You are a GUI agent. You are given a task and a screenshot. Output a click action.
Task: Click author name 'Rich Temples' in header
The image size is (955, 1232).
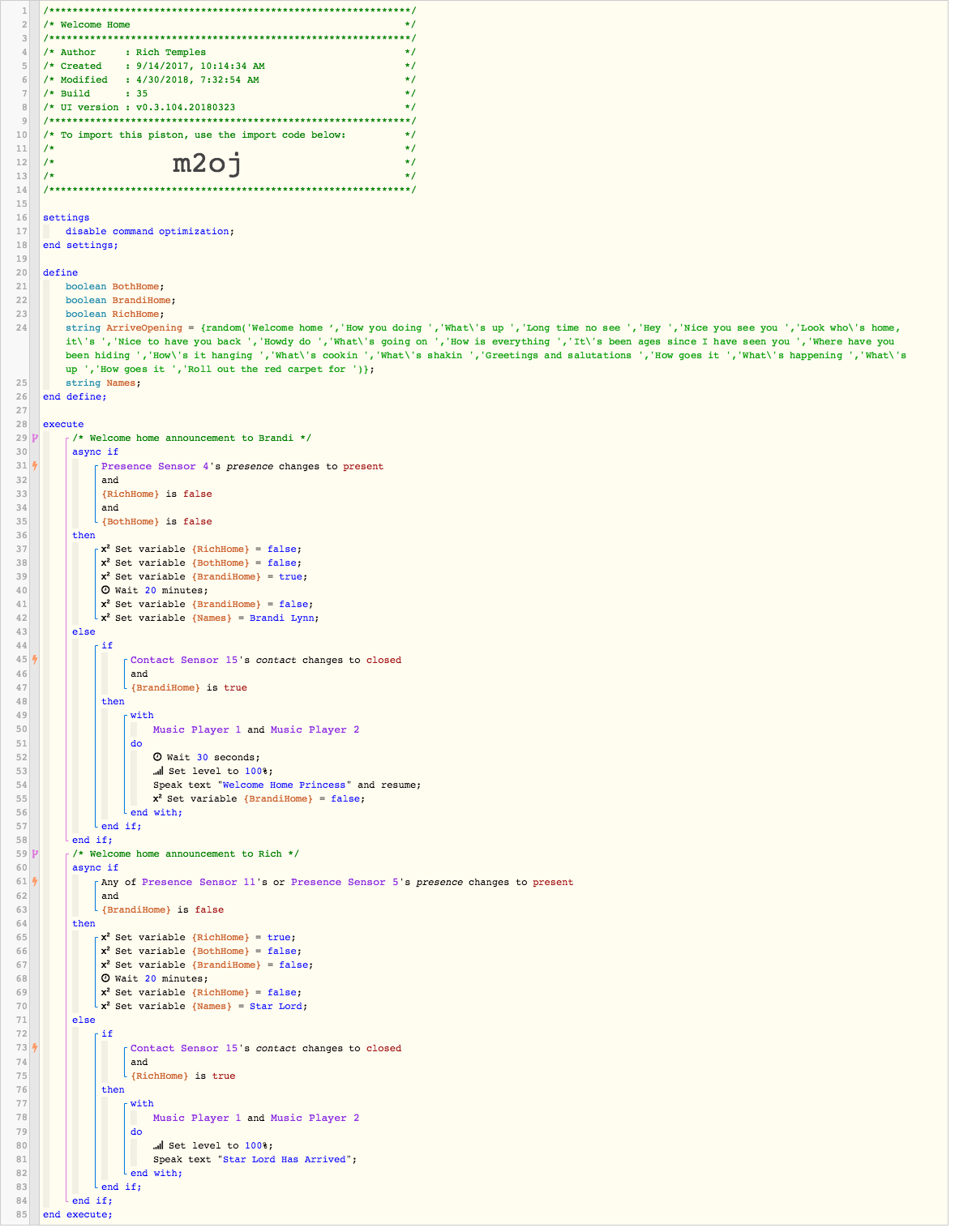click(171, 52)
